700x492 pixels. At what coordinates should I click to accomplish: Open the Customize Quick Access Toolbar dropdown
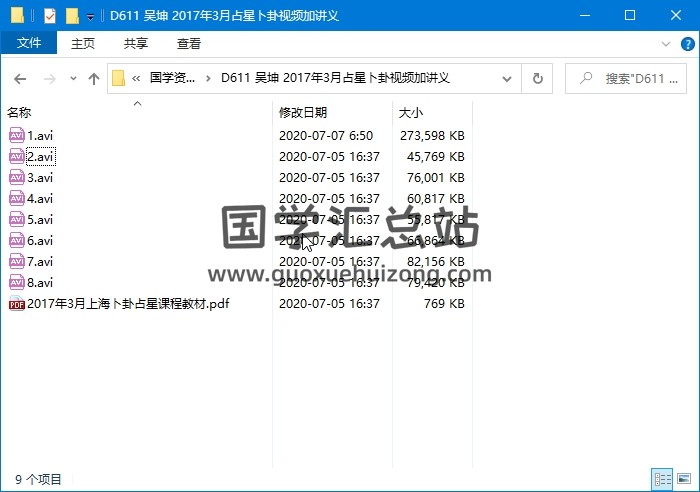pos(90,17)
